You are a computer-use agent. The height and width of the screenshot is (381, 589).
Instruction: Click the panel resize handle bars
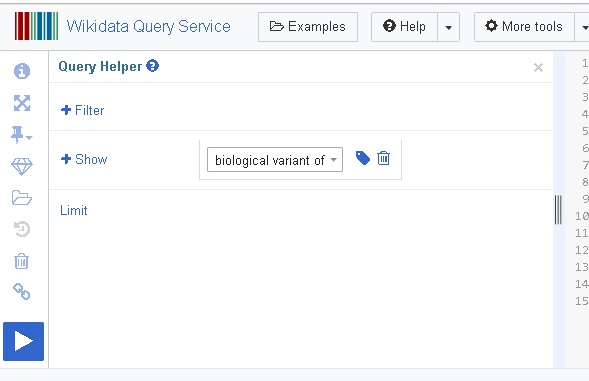point(558,210)
